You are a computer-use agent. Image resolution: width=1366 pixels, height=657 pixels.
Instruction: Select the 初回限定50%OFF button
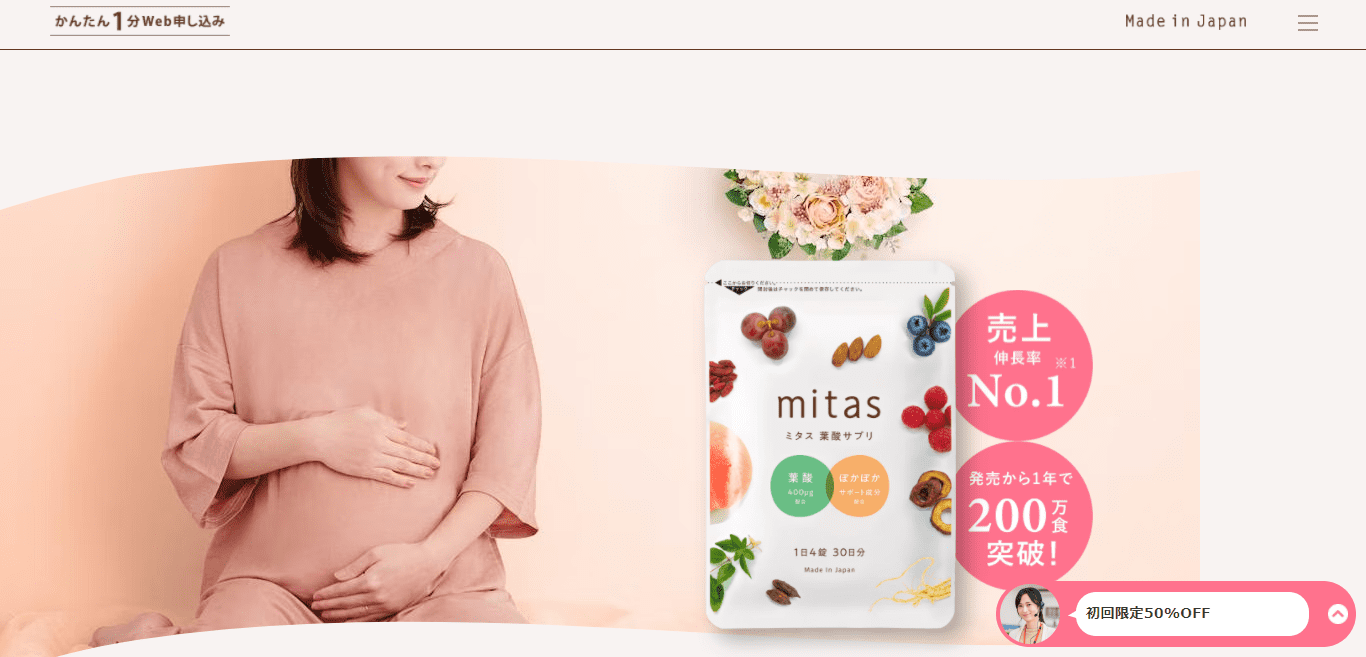tap(1192, 614)
